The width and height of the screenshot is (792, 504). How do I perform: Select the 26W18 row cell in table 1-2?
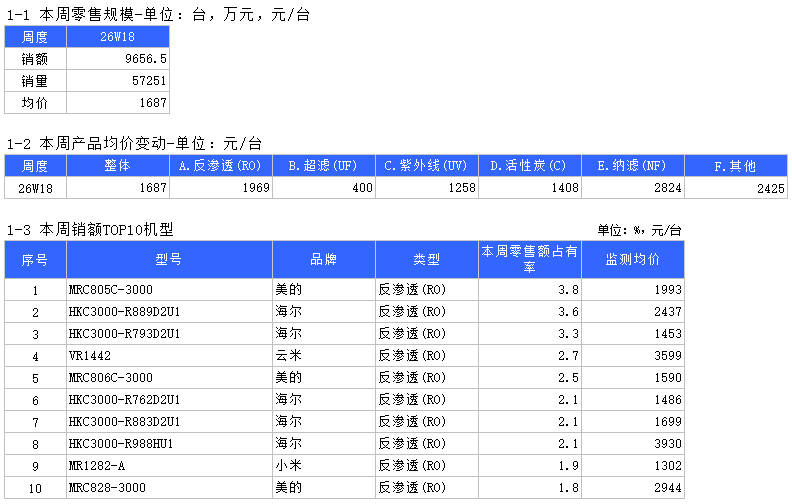(35, 188)
